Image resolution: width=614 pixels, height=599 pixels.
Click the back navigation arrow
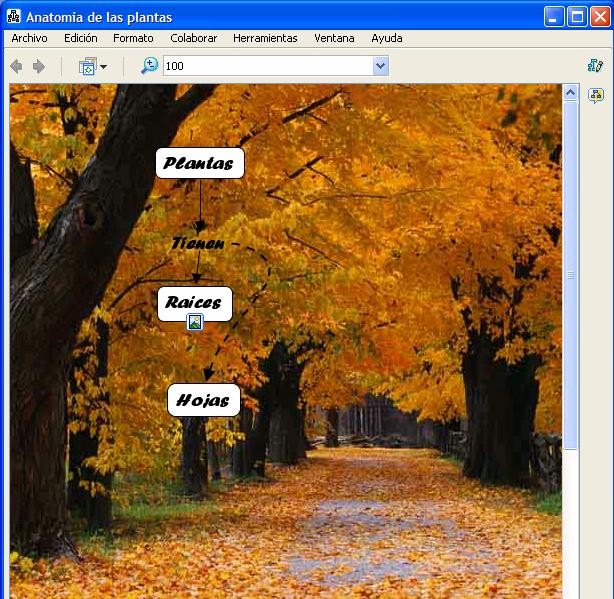pos(16,66)
